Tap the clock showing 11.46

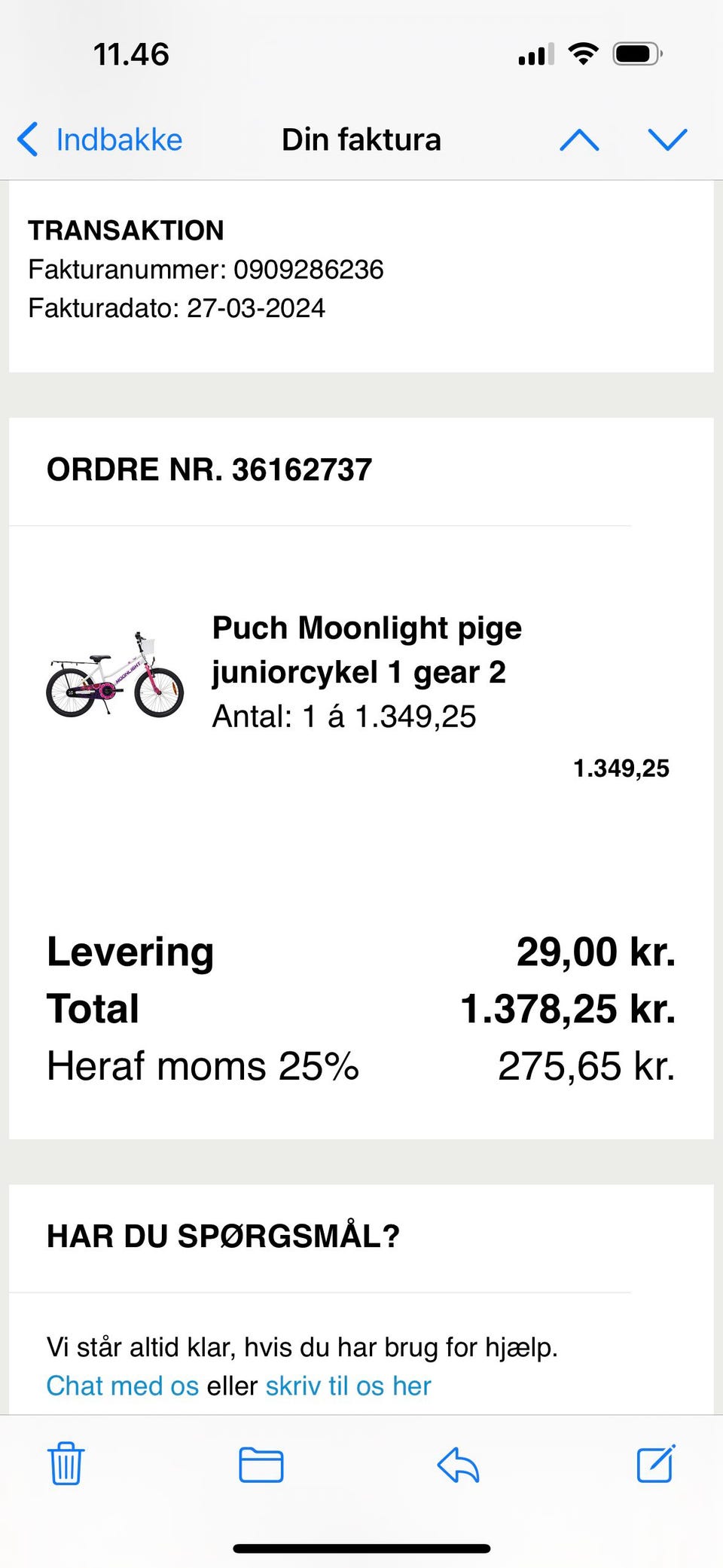(x=131, y=54)
